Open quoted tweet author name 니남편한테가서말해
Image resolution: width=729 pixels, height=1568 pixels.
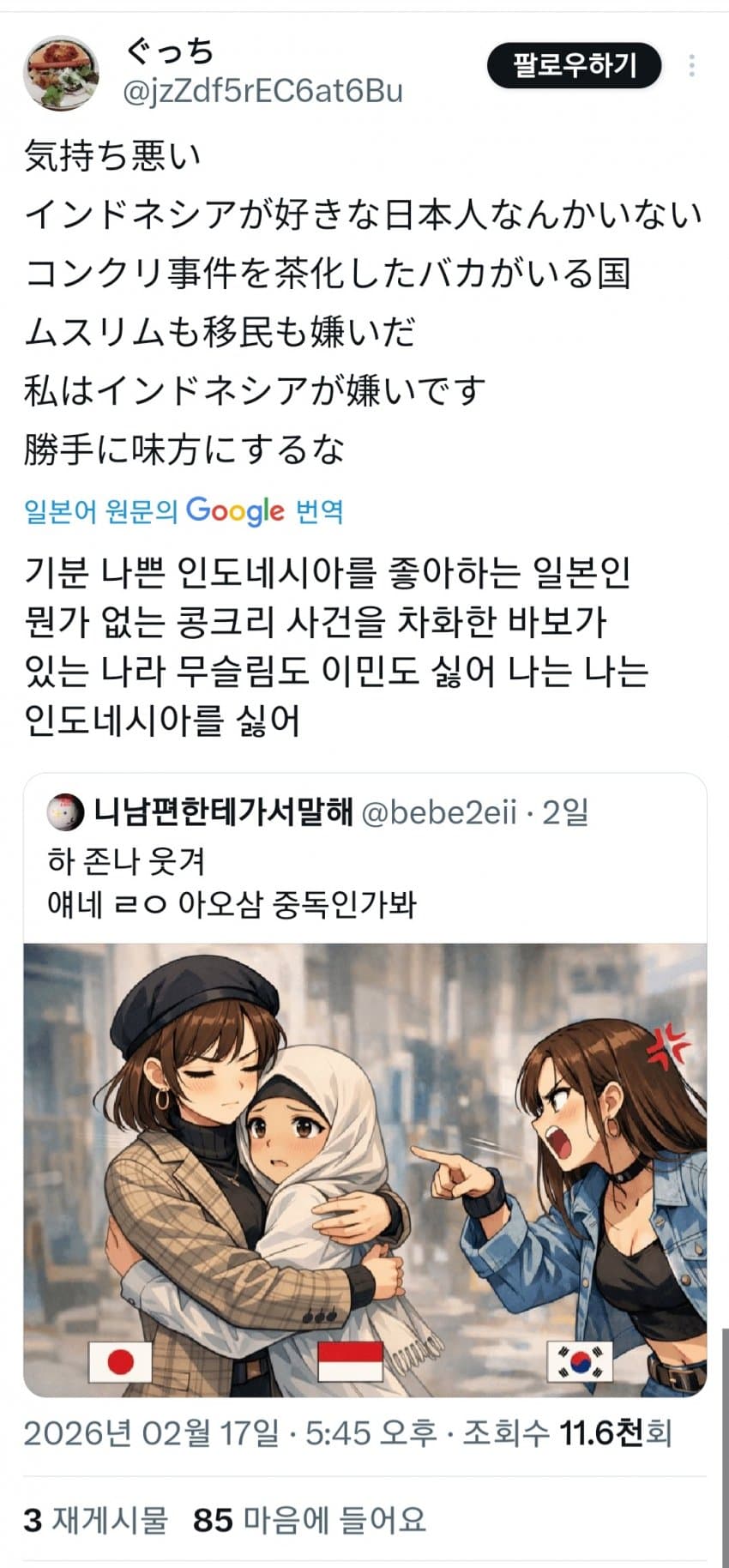pyautogui.click(x=223, y=811)
